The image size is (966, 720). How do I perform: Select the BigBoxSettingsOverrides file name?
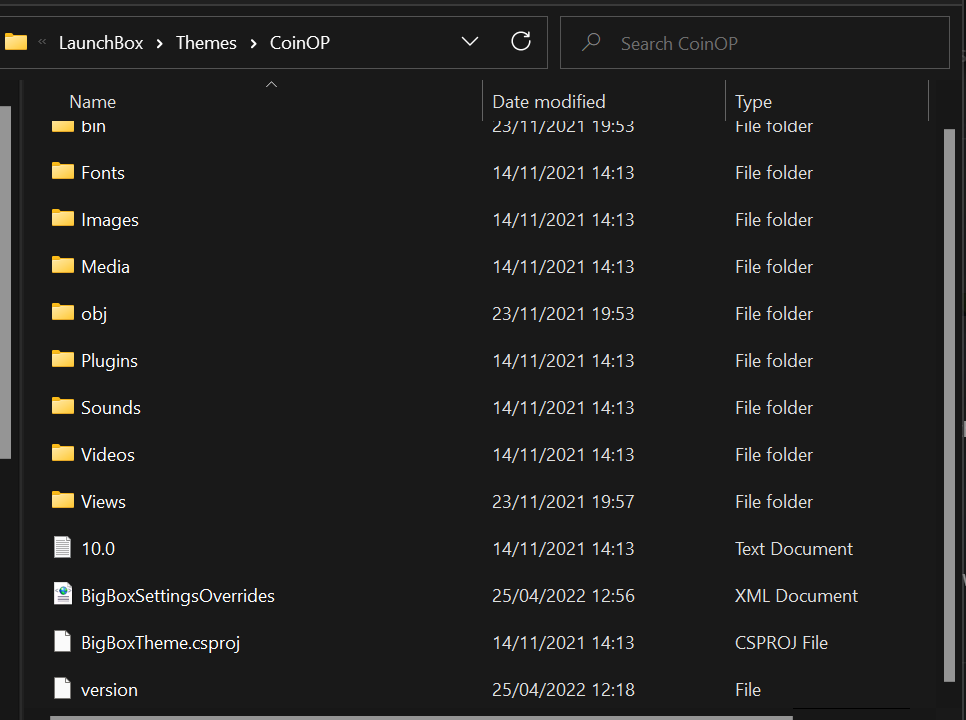[x=177, y=596]
